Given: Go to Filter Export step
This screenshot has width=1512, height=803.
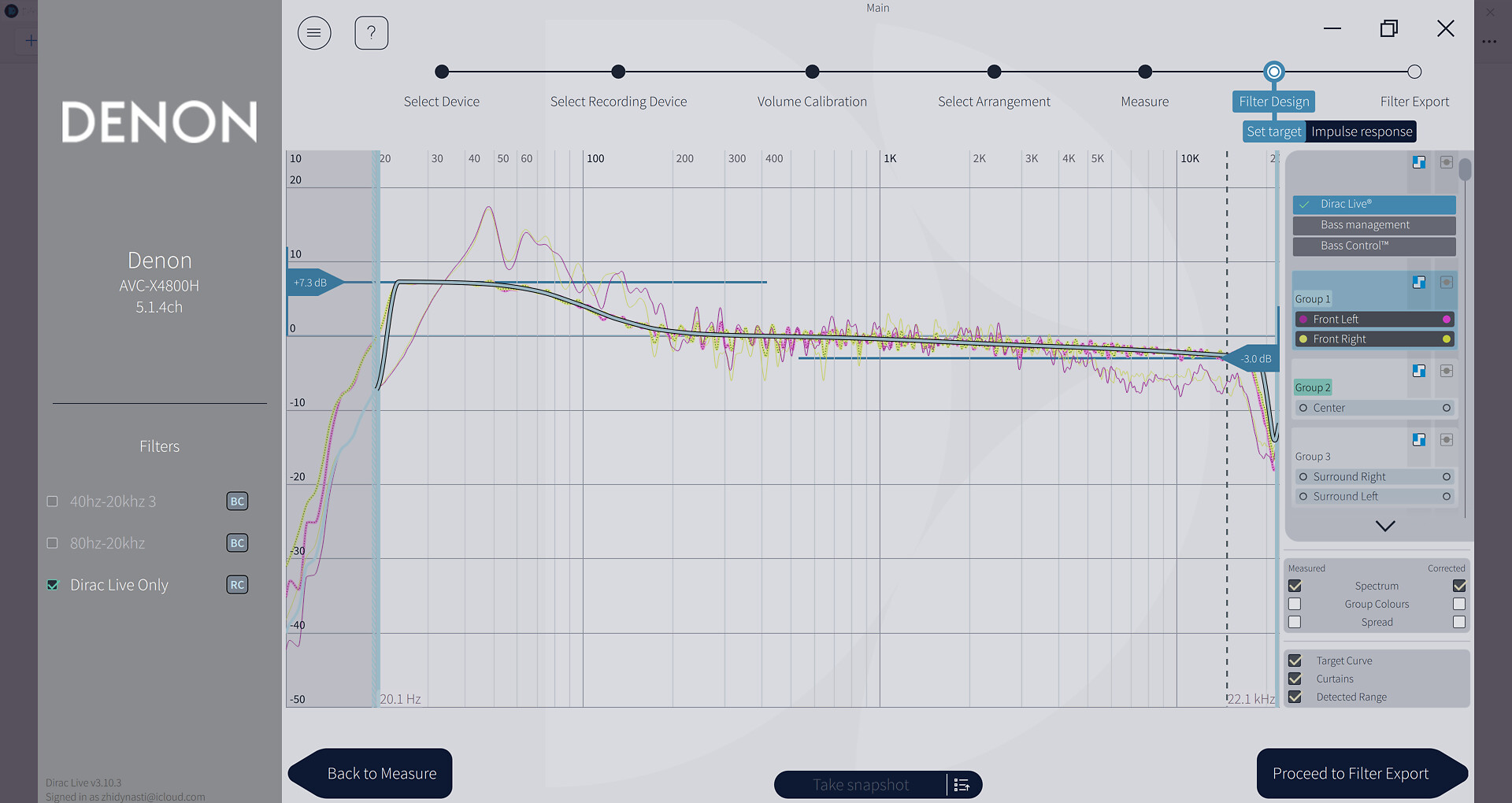Looking at the screenshot, I should click(1414, 72).
